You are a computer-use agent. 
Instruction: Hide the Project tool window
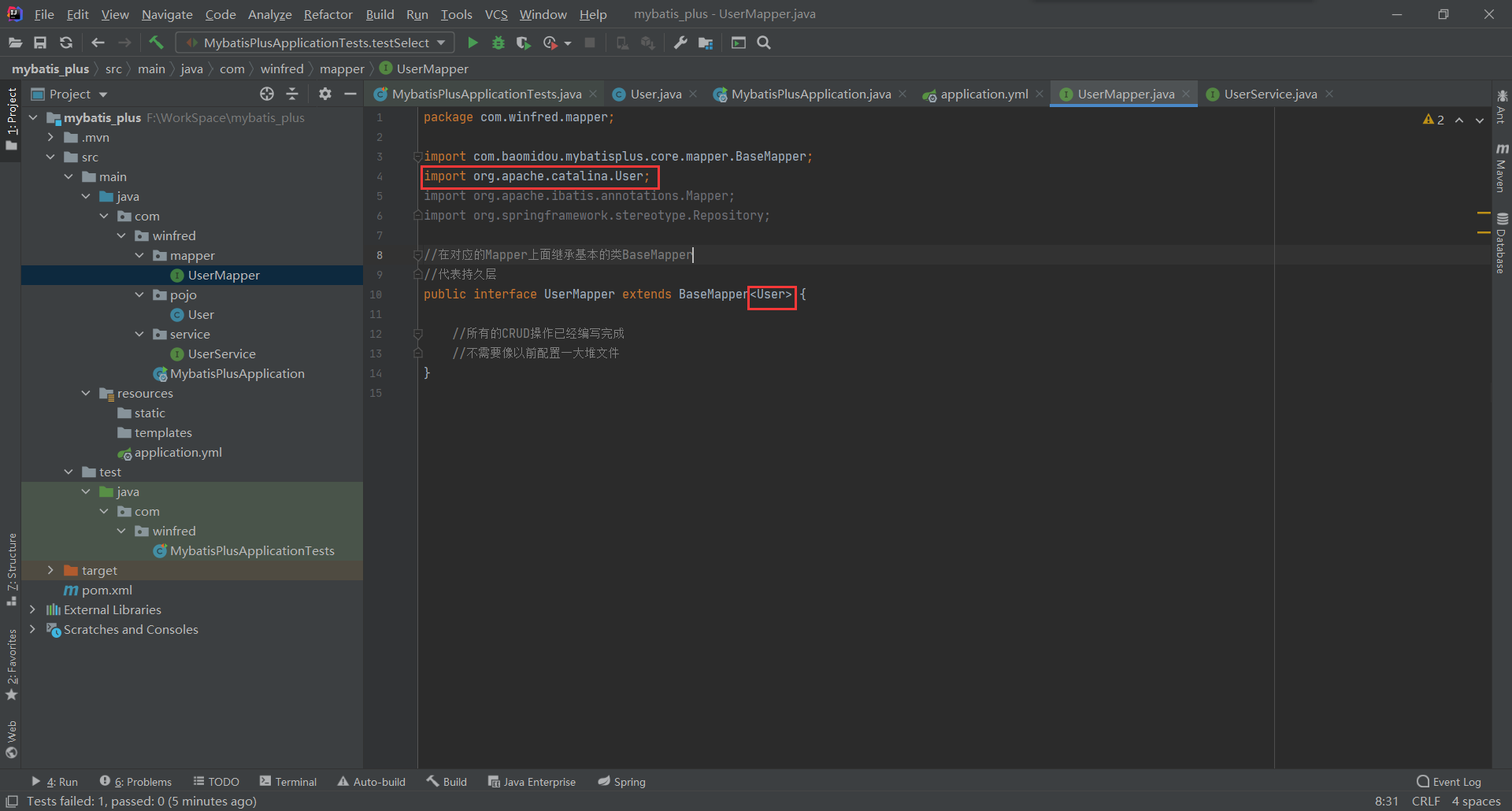pos(350,94)
